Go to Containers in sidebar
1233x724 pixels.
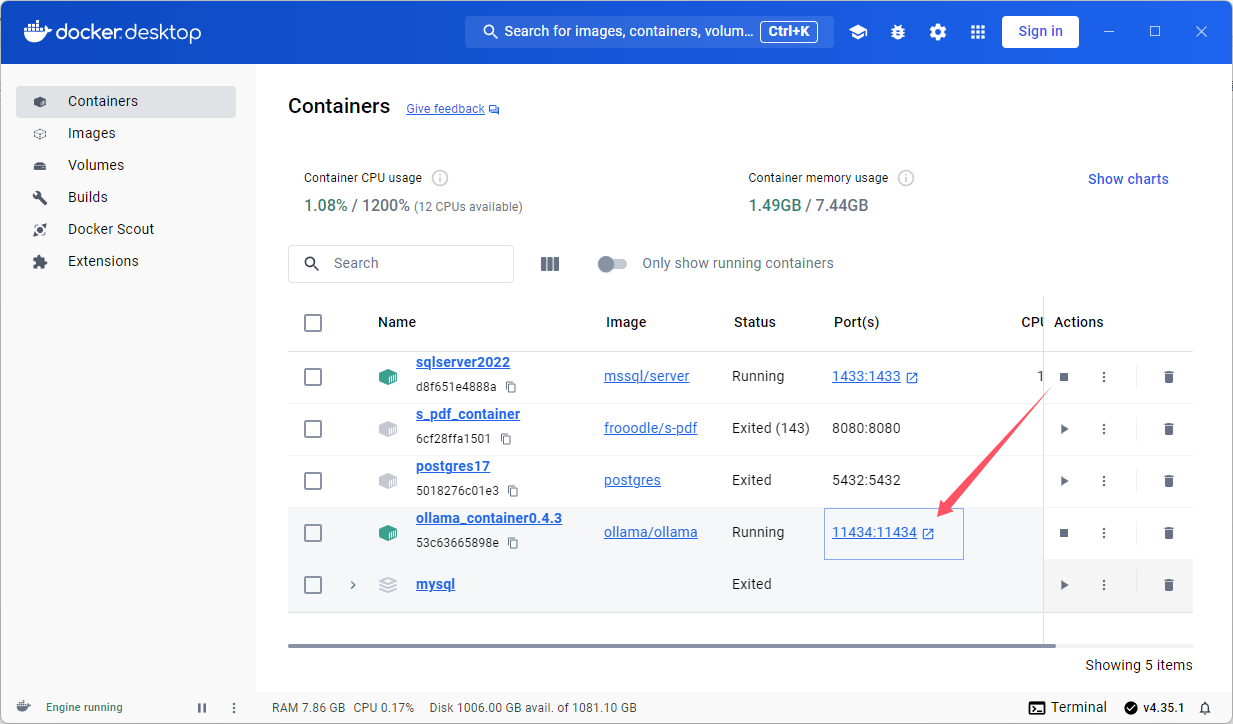pos(126,102)
